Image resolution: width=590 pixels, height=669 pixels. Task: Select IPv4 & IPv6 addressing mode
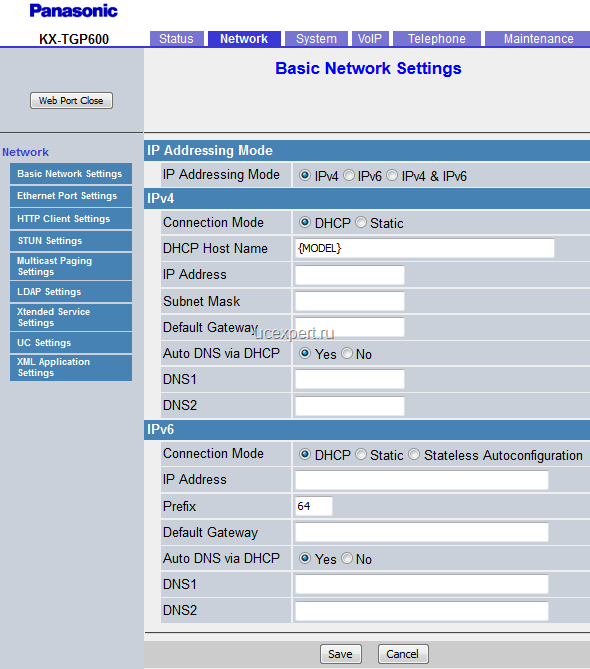tap(392, 175)
